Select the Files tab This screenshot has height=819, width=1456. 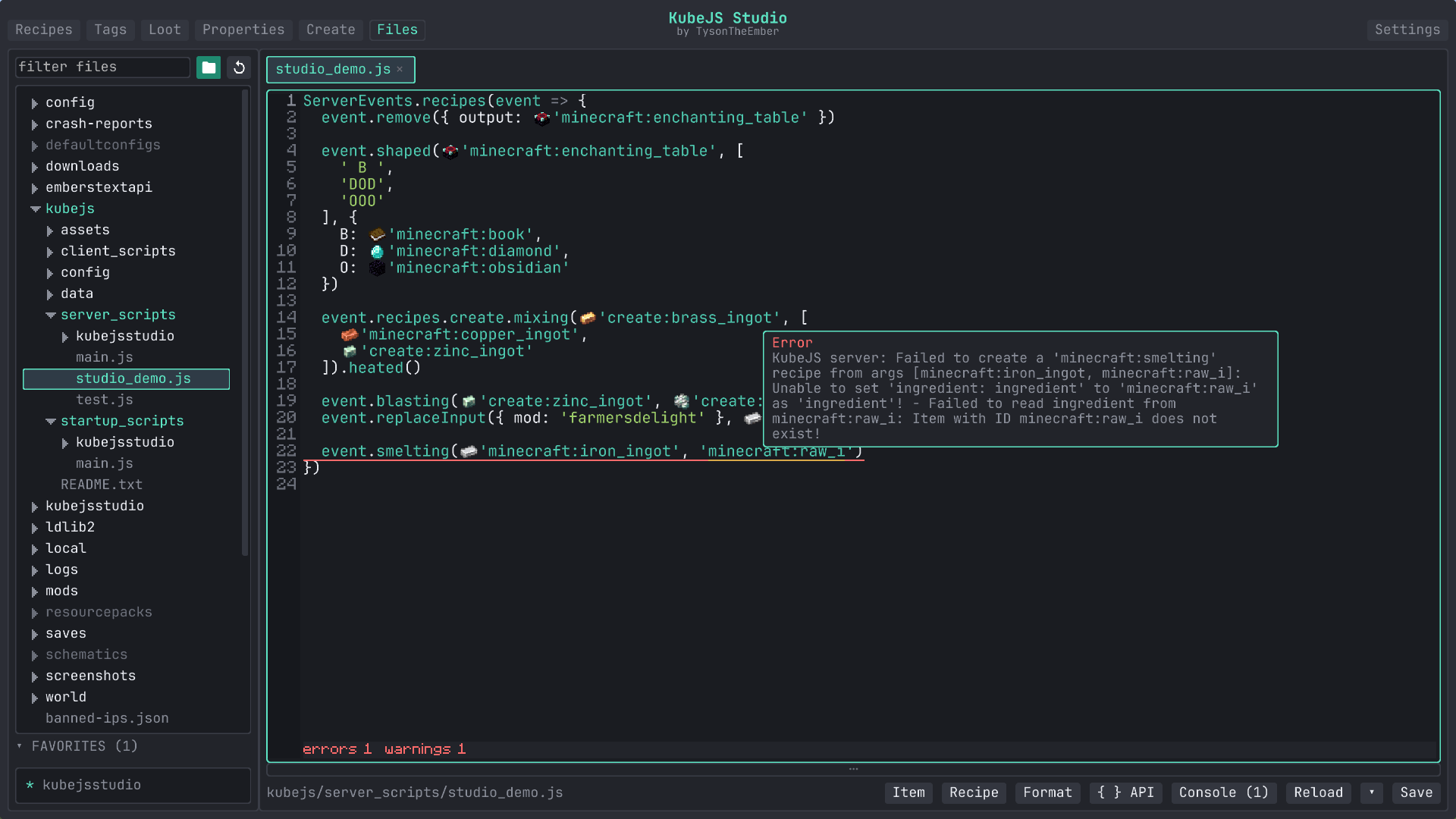click(x=397, y=30)
